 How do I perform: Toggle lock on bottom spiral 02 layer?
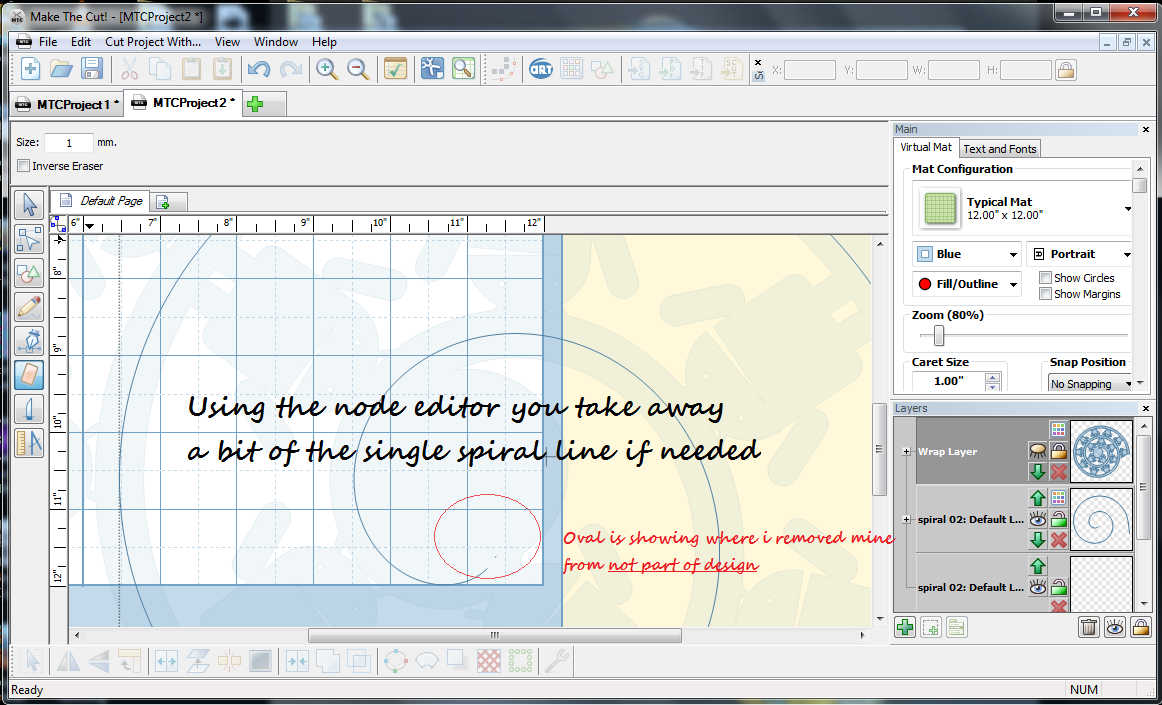tap(1058, 587)
